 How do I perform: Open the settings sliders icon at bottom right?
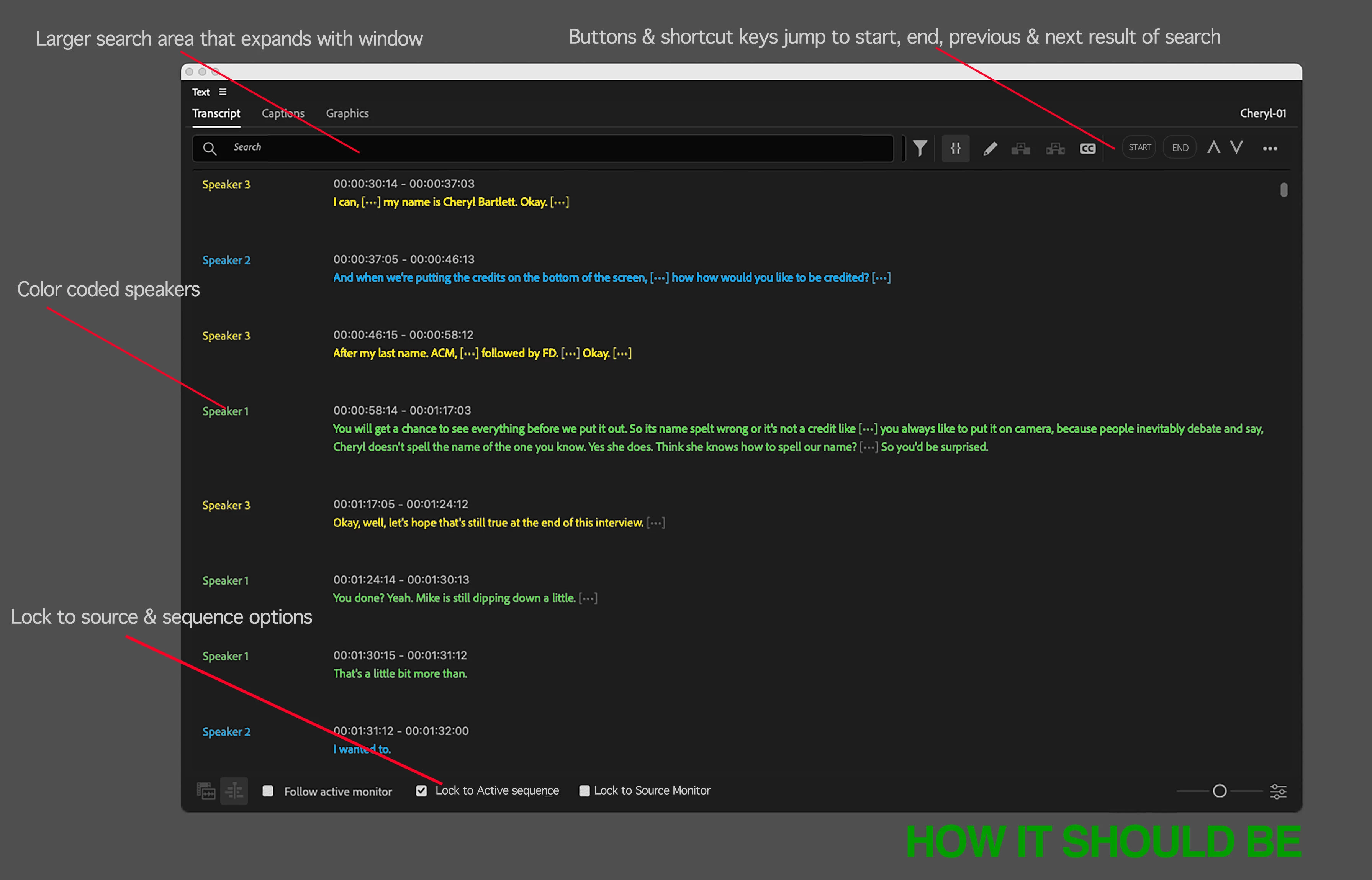[x=1278, y=792]
